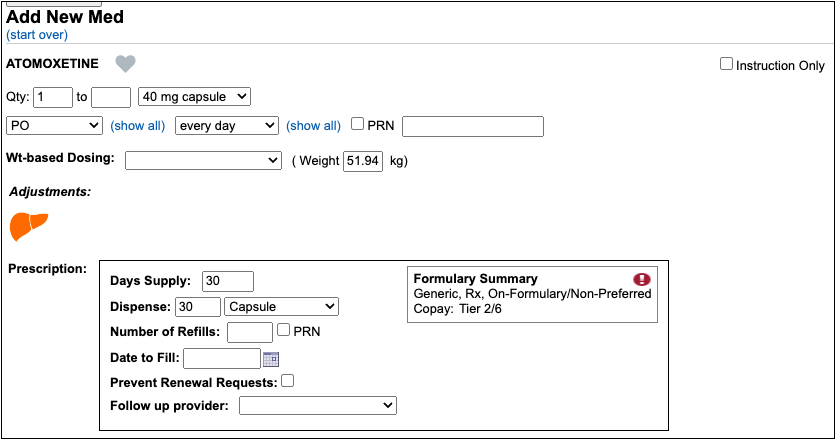Image resolution: width=835 pixels, height=439 pixels.
Task: Click the Days Supply input field
Action: click(x=227, y=282)
